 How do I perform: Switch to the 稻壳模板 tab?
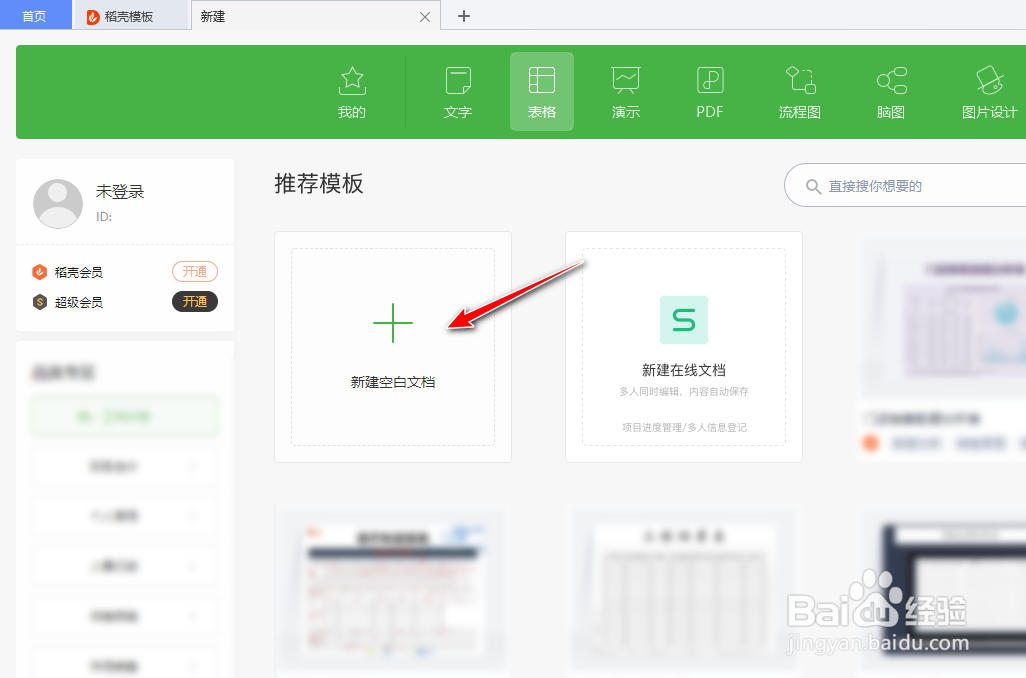[130, 16]
